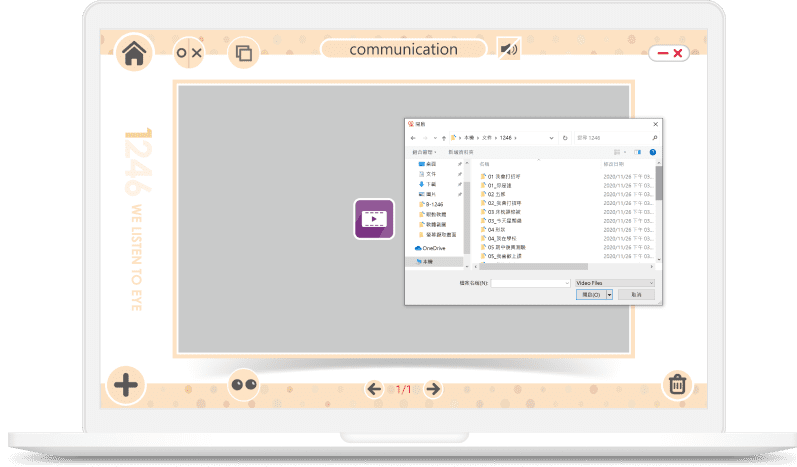797x467 pixels.
Task: Delete with the trash can icon
Action: pyautogui.click(x=677, y=385)
